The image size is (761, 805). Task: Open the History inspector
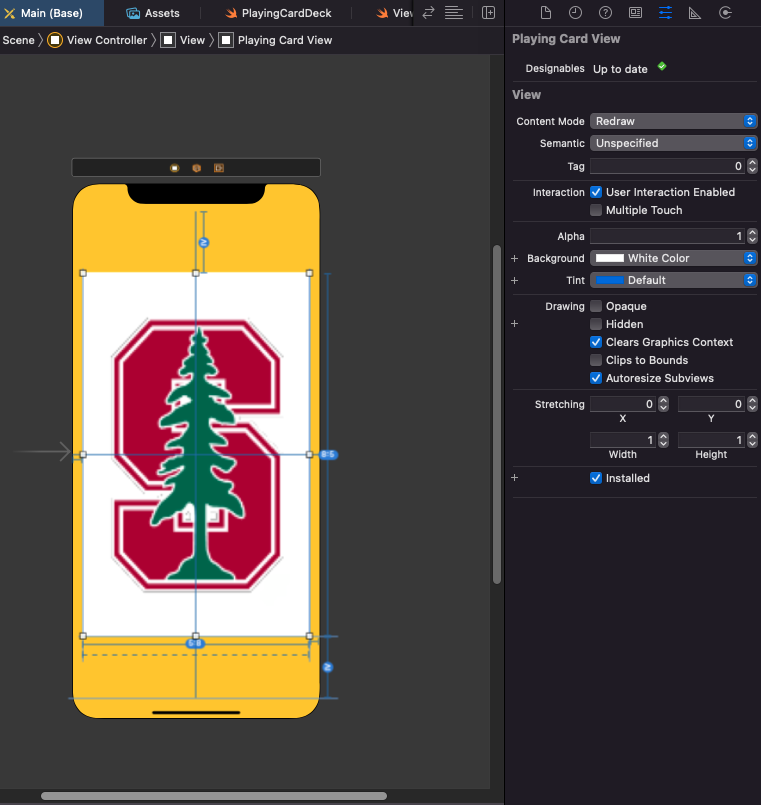tap(576, 13)
